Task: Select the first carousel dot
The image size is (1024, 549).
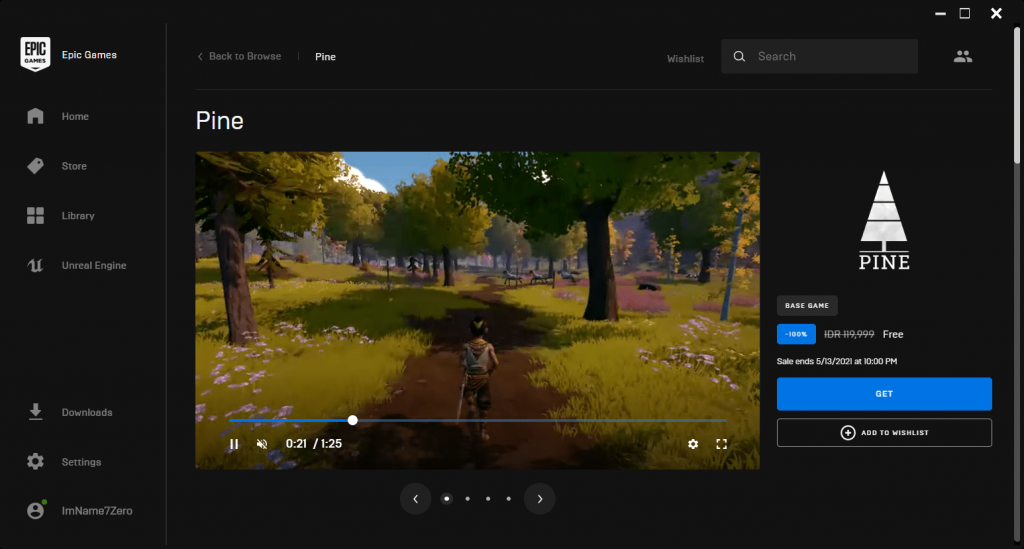Action: (447, 499)
